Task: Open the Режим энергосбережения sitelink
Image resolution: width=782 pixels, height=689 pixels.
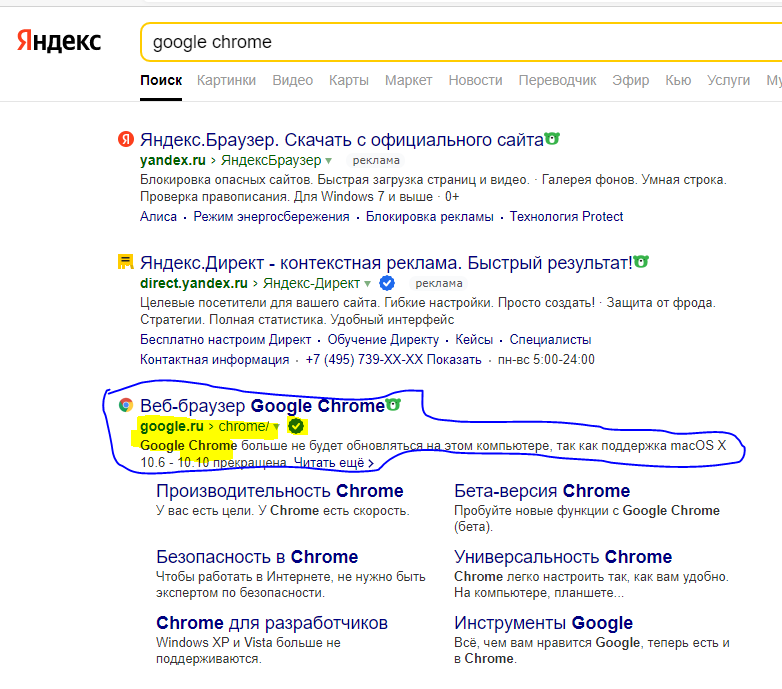Action: pyautogui.click(x=271, y=216)
